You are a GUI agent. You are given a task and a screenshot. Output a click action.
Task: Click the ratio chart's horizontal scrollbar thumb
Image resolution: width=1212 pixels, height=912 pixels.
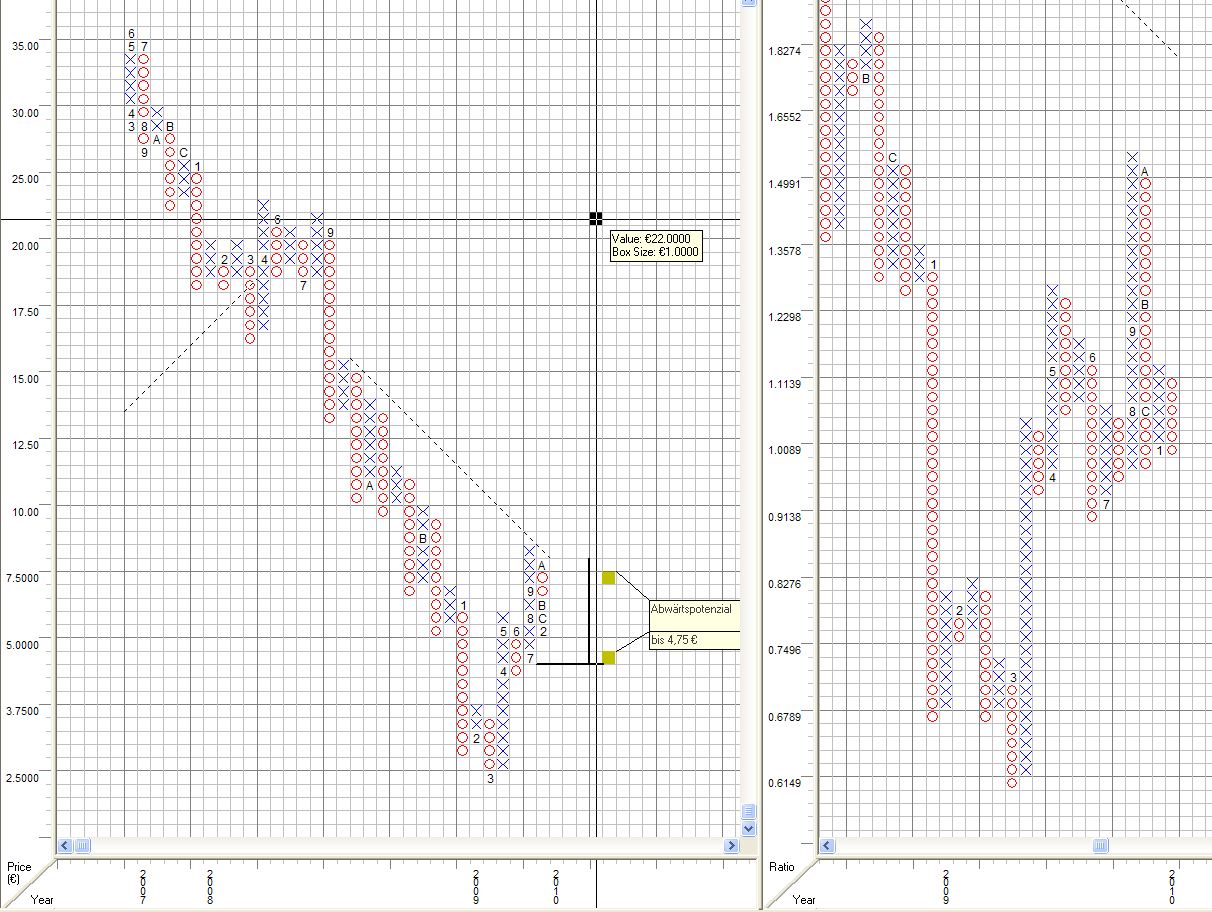pyautogui.click(x=1101, y=846)
